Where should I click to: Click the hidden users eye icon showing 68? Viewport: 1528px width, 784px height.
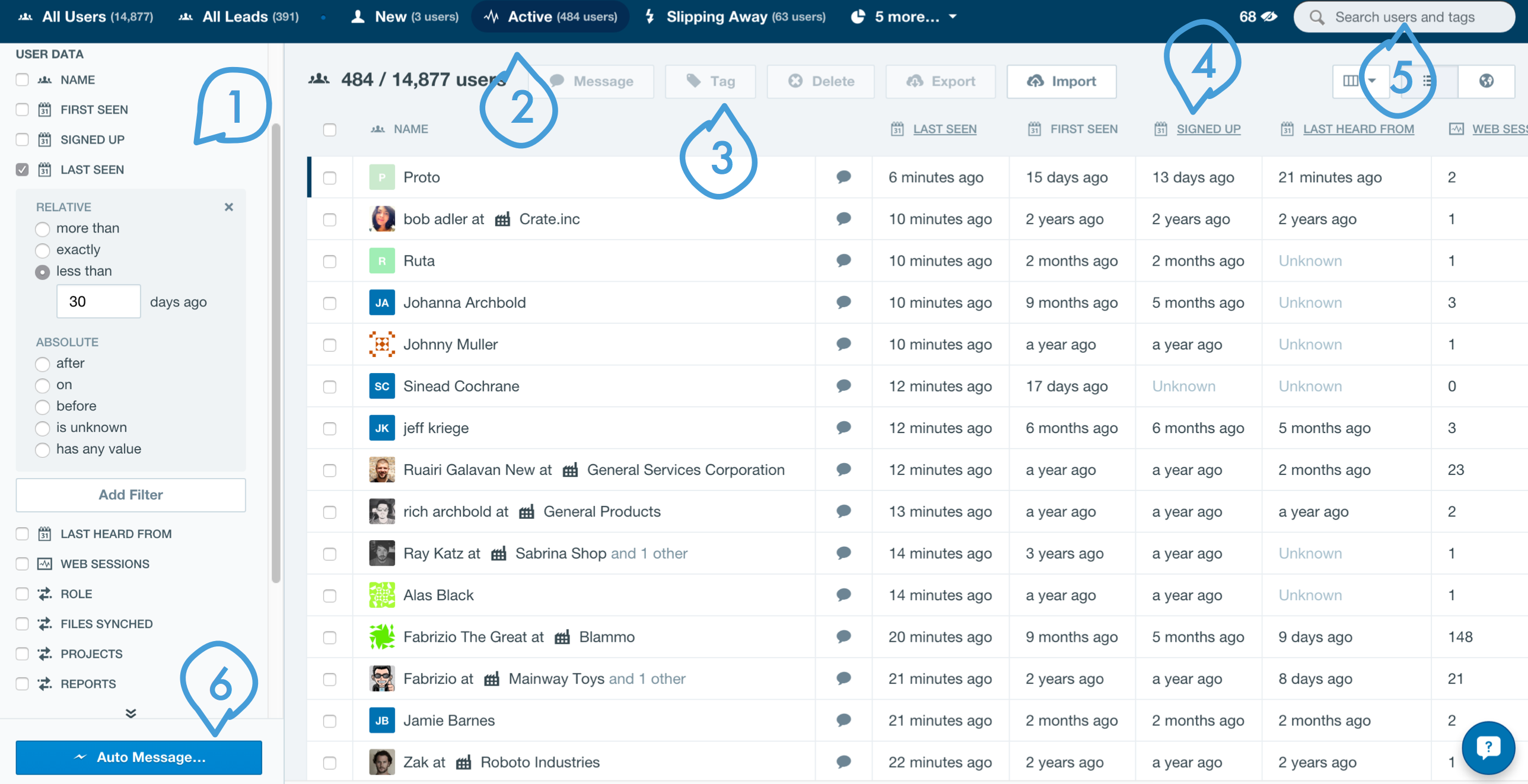[1269, 17]
